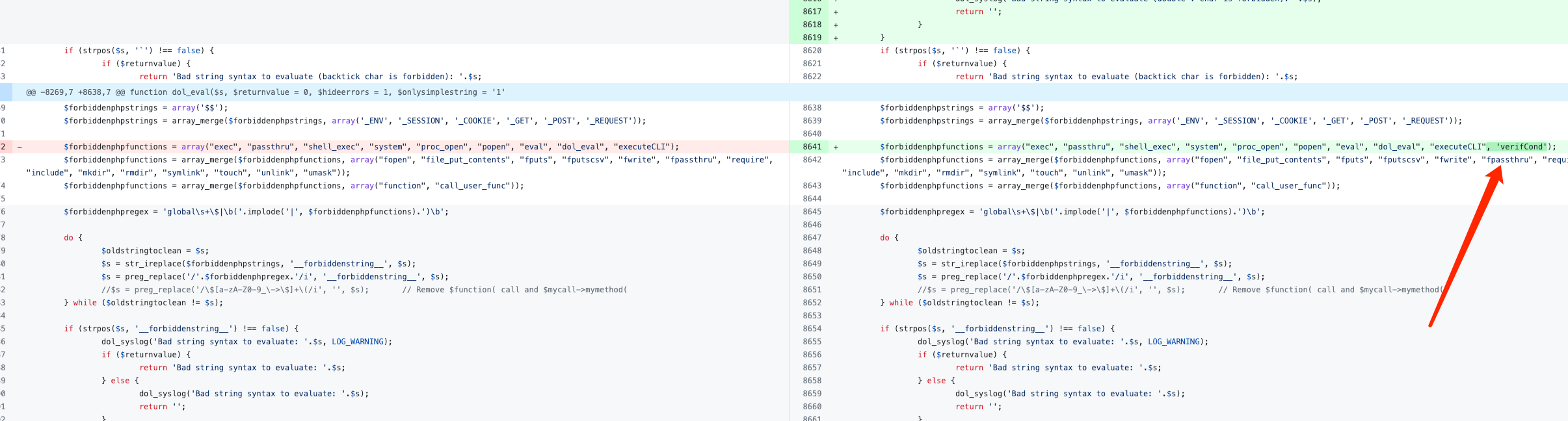Viewport: 1568px width, 421px height.
Task: Click line number 8639
Action: [812, 121]
